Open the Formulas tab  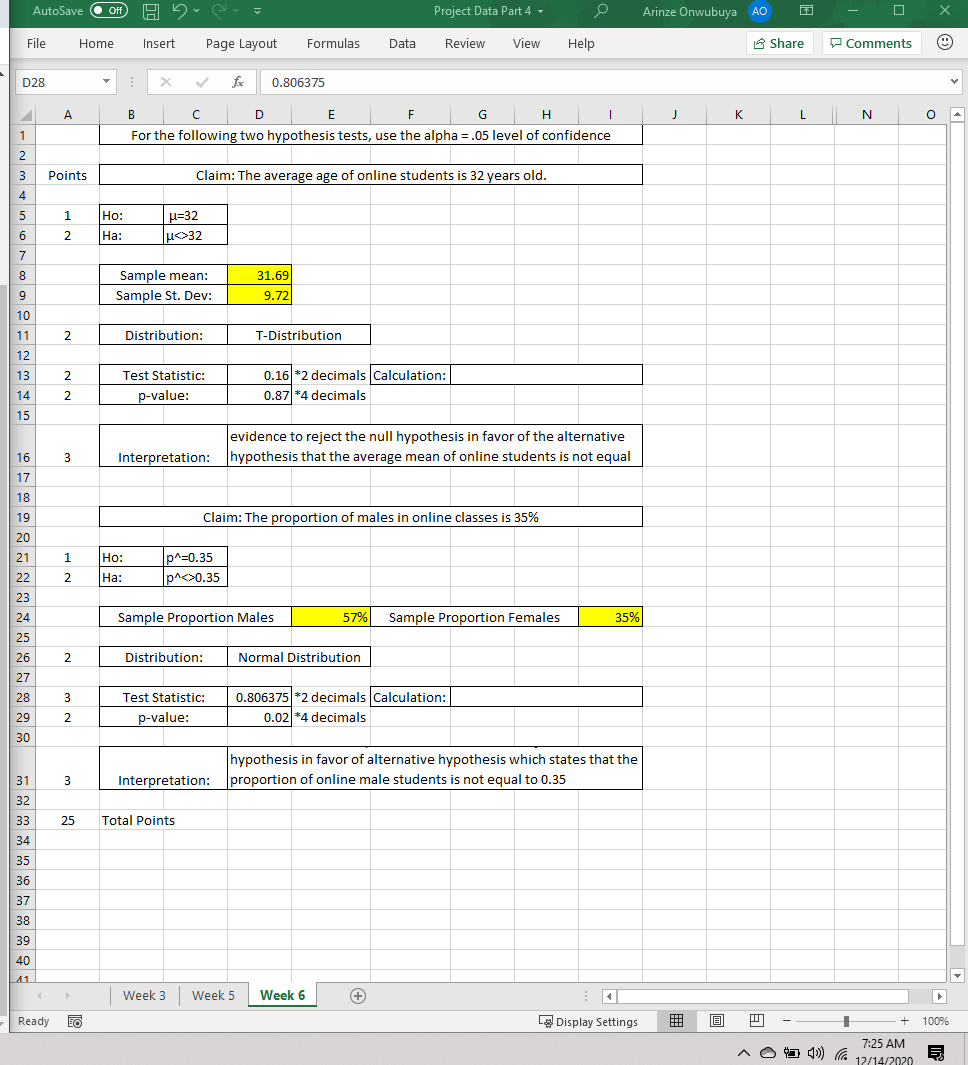(333, 43)
